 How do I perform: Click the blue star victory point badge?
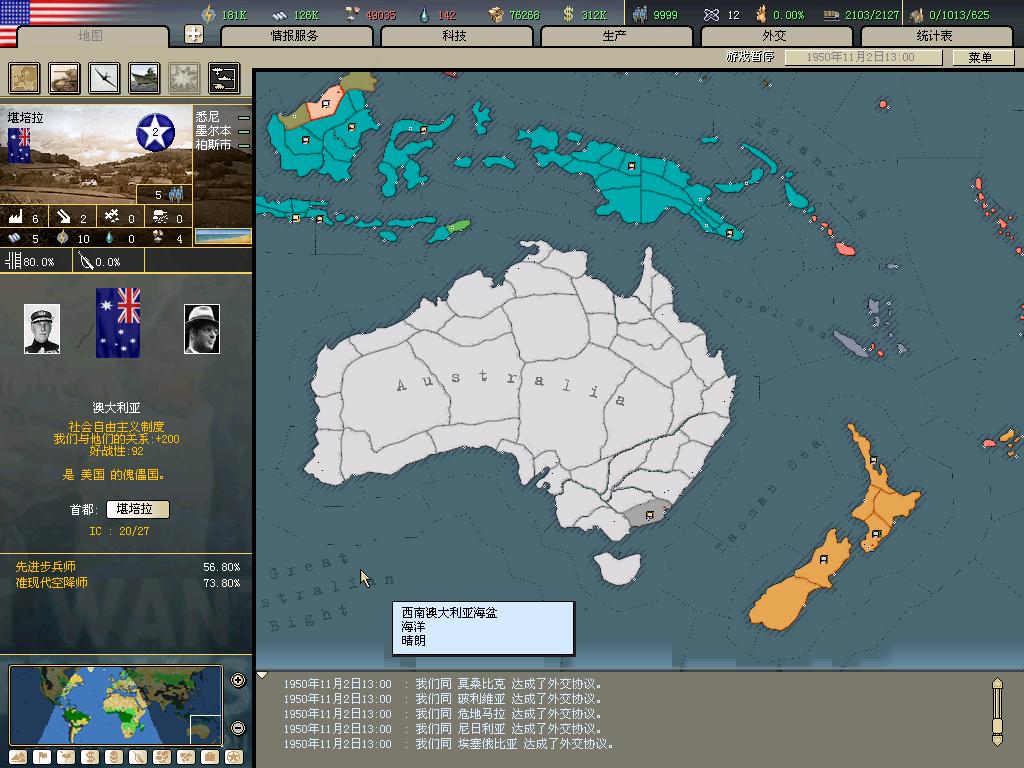click(155, 133)
